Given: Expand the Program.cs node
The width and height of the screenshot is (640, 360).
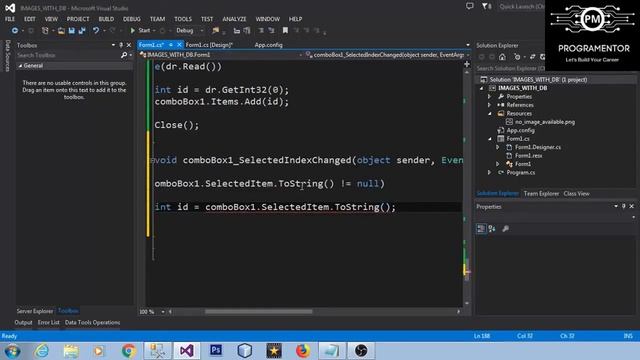Looking at the screenshot, I should pyautogui.click(x=489, y=173).
